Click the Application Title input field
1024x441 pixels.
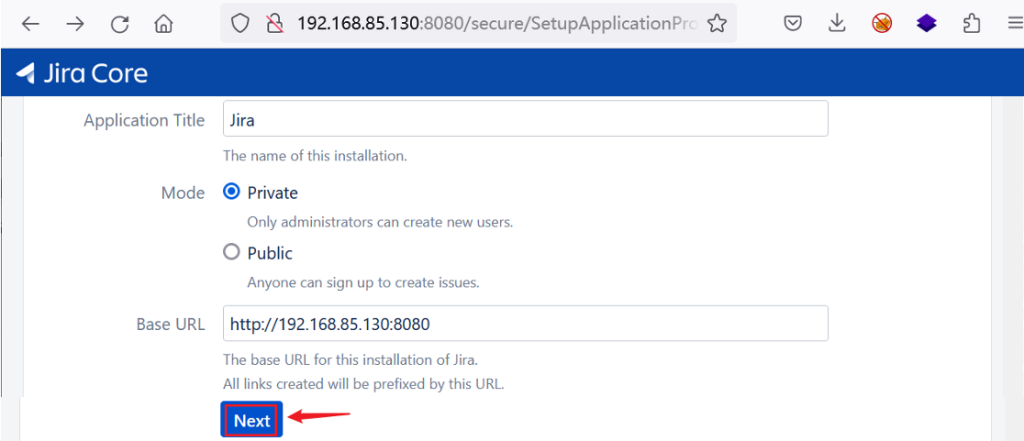point(526,119)
